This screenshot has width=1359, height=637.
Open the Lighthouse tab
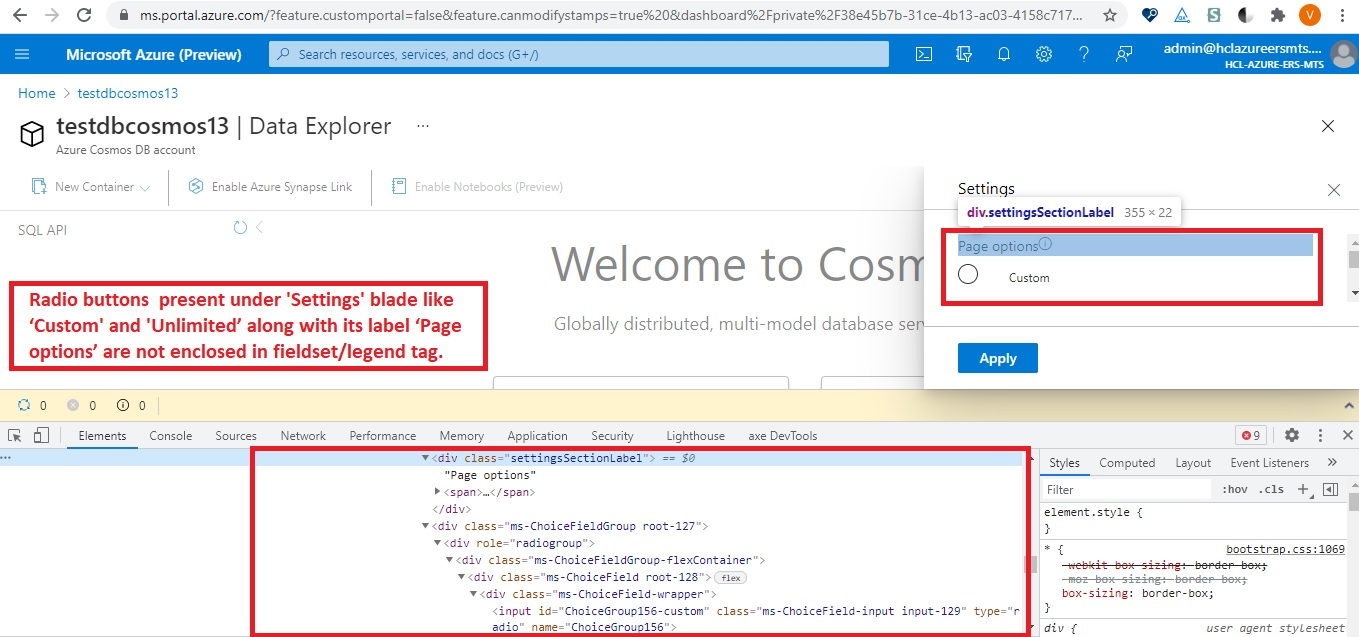[x=696, y=436]
